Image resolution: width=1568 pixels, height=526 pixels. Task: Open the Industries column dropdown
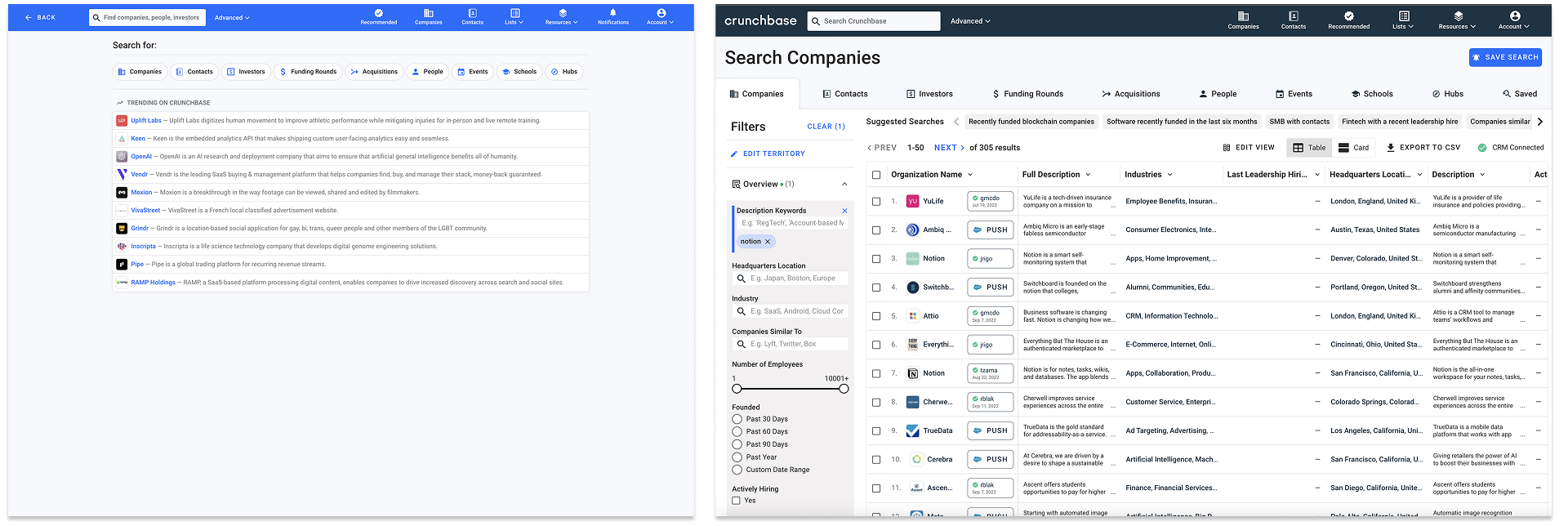coord(1169,175)
